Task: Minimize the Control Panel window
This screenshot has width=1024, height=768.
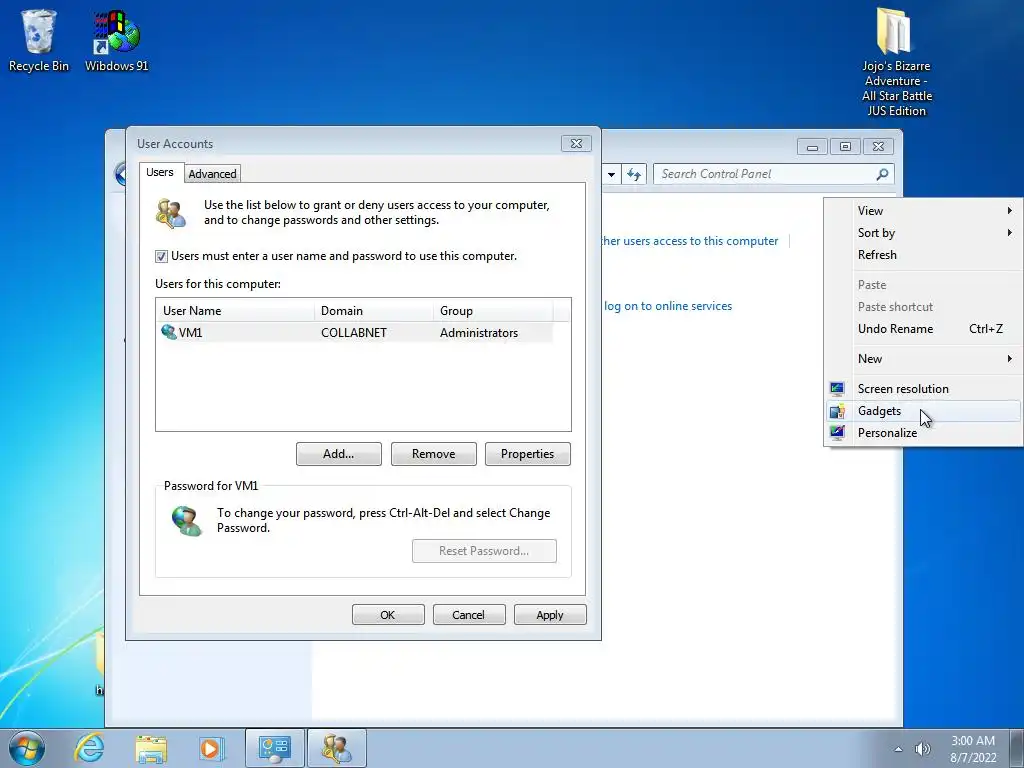Action: 812,147
